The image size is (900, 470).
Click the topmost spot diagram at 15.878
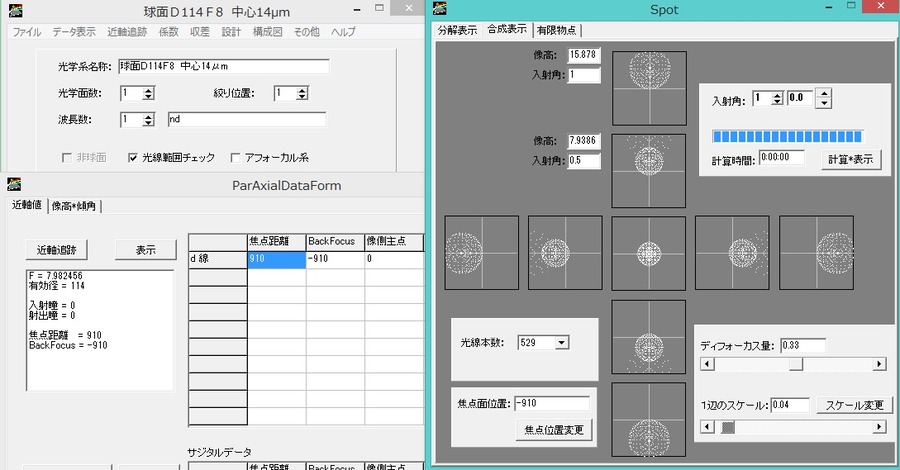[x=649, y=88]
